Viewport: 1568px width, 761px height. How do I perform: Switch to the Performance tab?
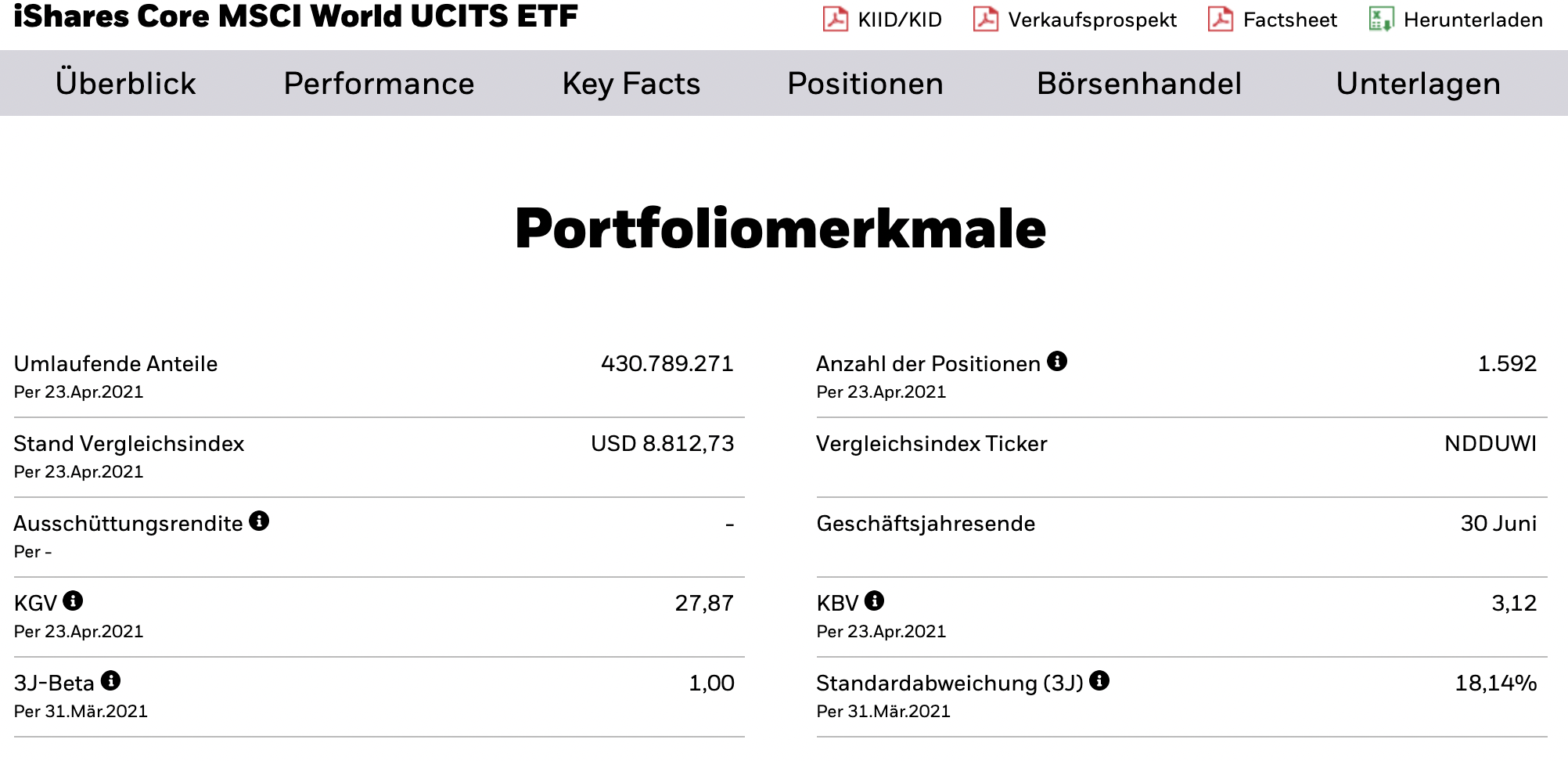(x=379, y=84)
